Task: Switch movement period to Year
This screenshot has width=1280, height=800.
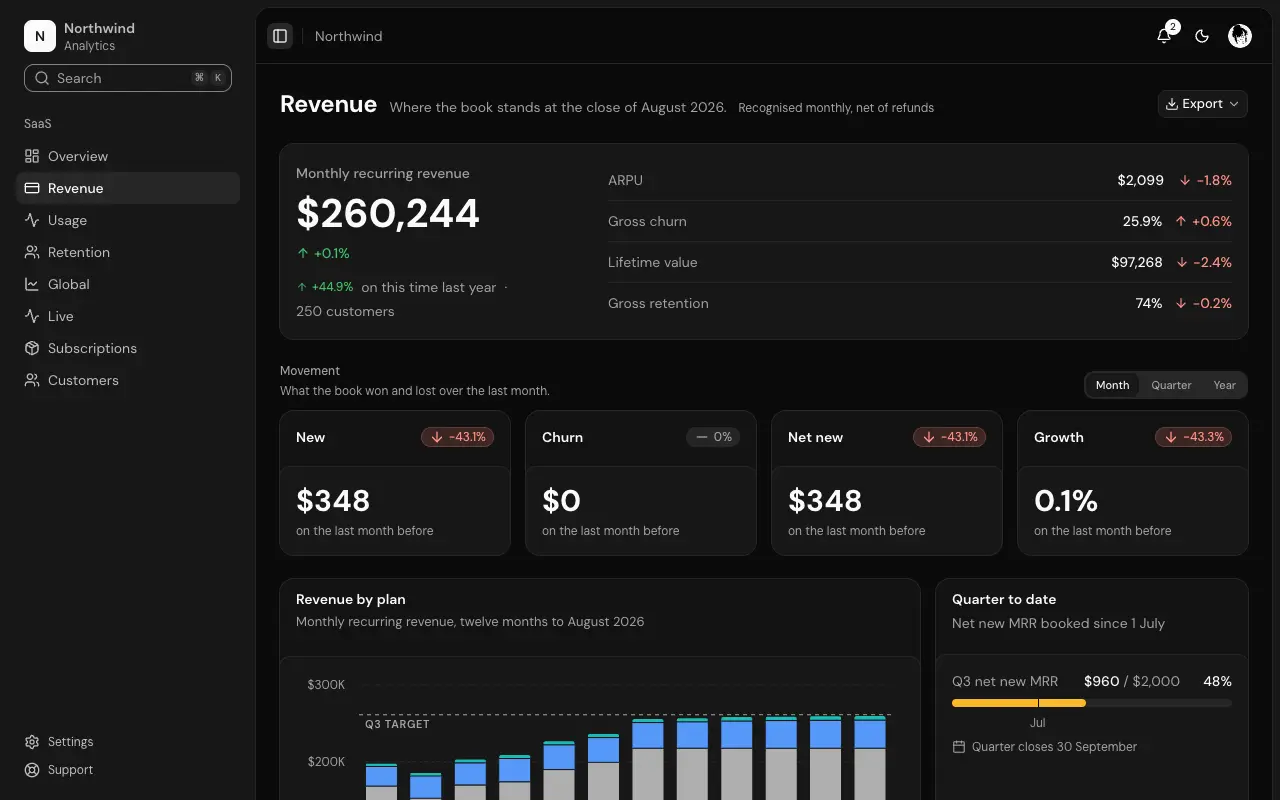Action: (x=1224, y=385)
